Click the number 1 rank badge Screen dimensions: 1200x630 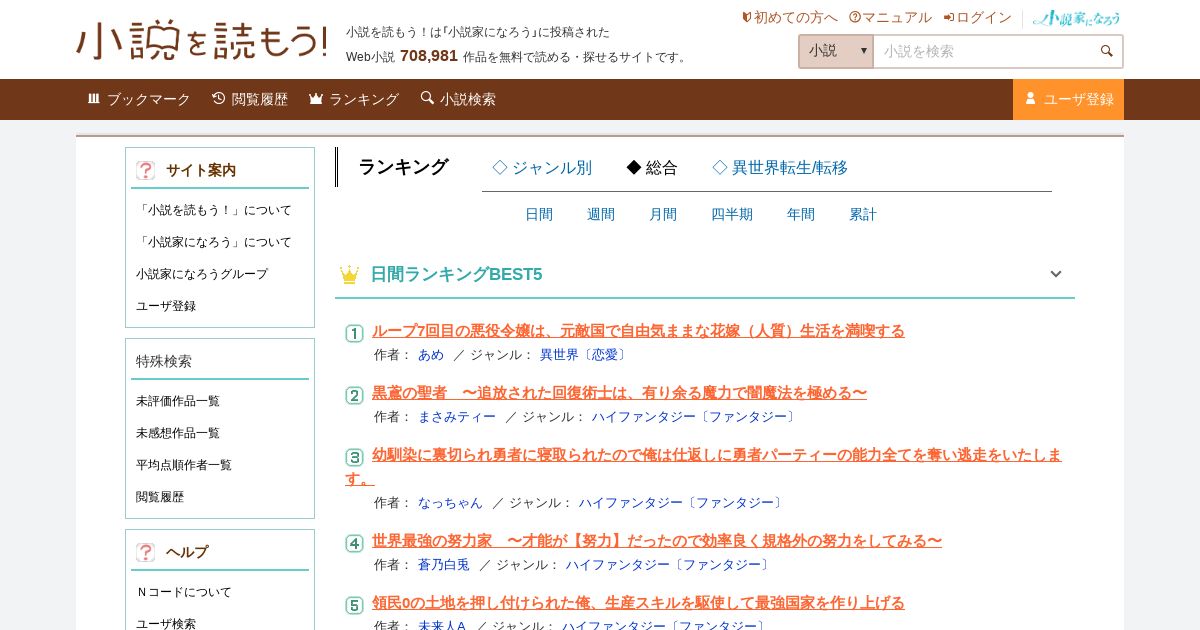(354, 333)
